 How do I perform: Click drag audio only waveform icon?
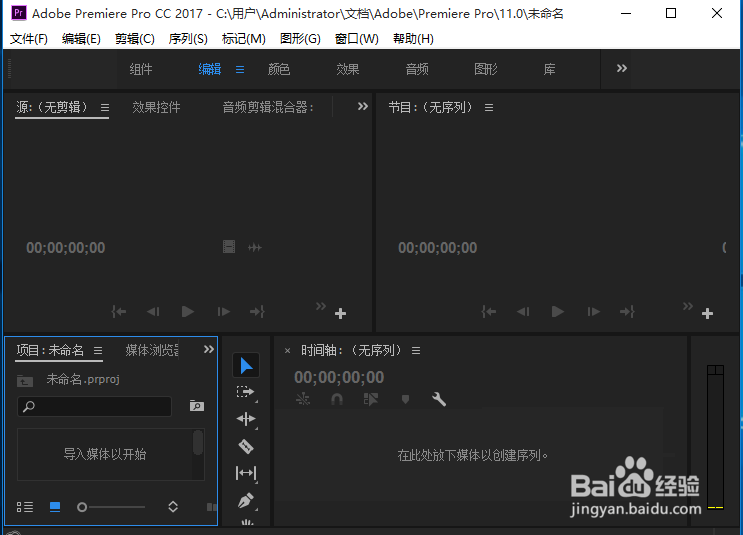click(x=255, y=247)
